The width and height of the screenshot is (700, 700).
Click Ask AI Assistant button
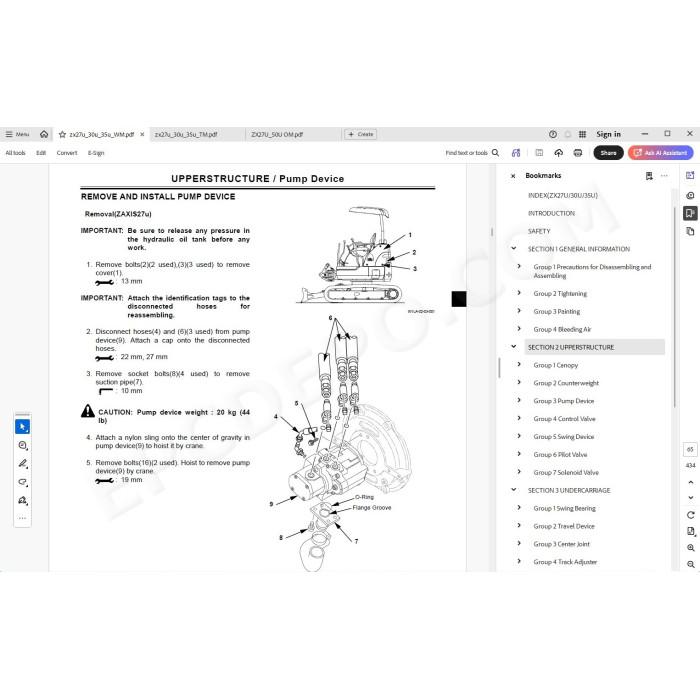[x=660, y=153]
